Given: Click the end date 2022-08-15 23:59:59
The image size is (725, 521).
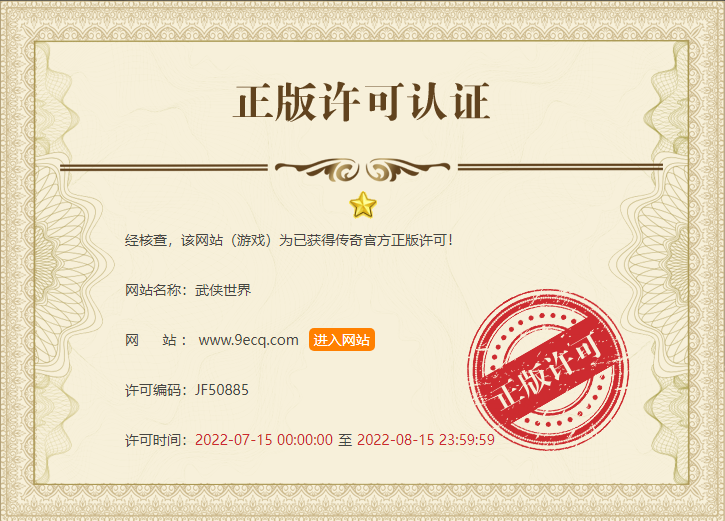Looking at the screenshot, I should 426,440.
